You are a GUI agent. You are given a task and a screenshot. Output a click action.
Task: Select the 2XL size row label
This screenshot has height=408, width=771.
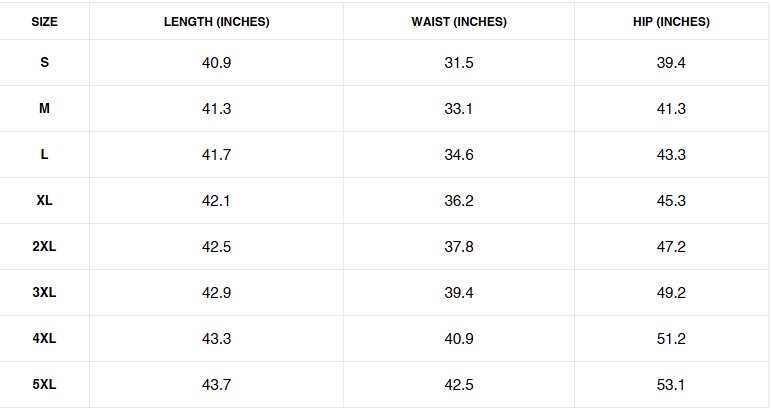click(x=44, y=247)
